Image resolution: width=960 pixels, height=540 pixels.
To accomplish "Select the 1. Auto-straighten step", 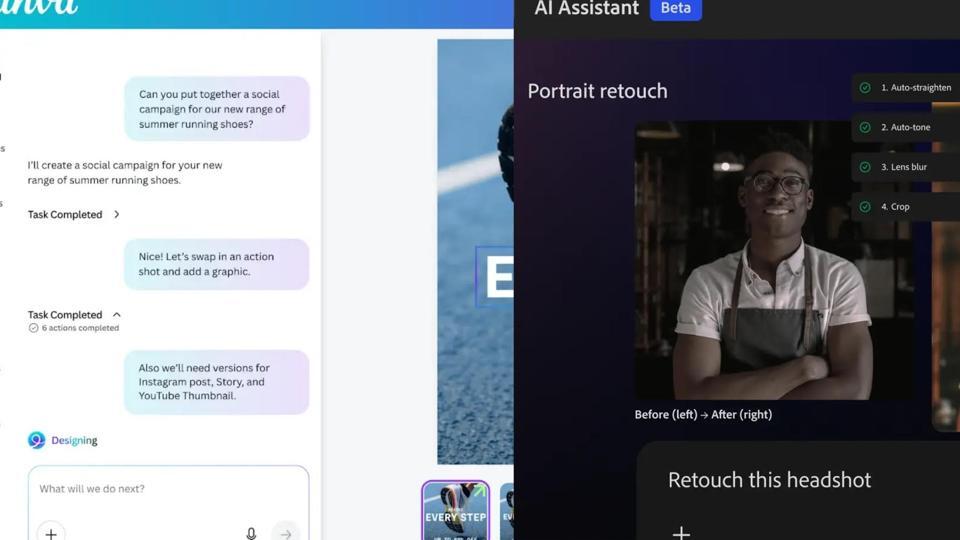I will pyautogui.click(x=906, y=88).
